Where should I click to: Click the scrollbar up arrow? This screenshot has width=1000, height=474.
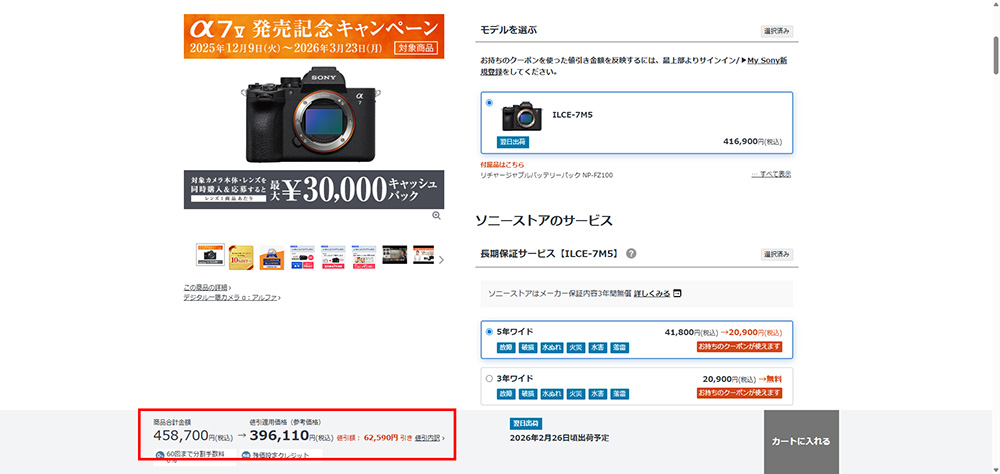pos(996,5)
